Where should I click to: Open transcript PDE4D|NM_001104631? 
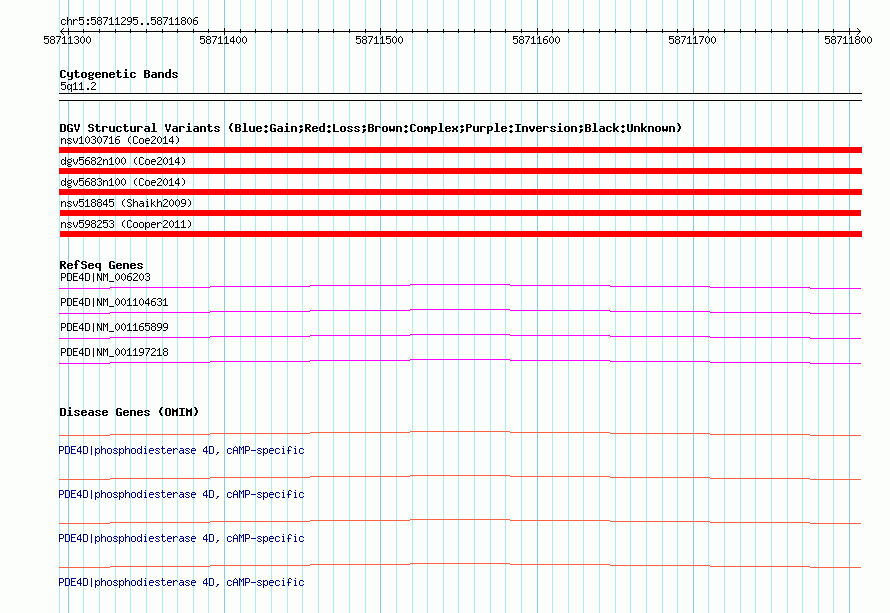[114, 303]
